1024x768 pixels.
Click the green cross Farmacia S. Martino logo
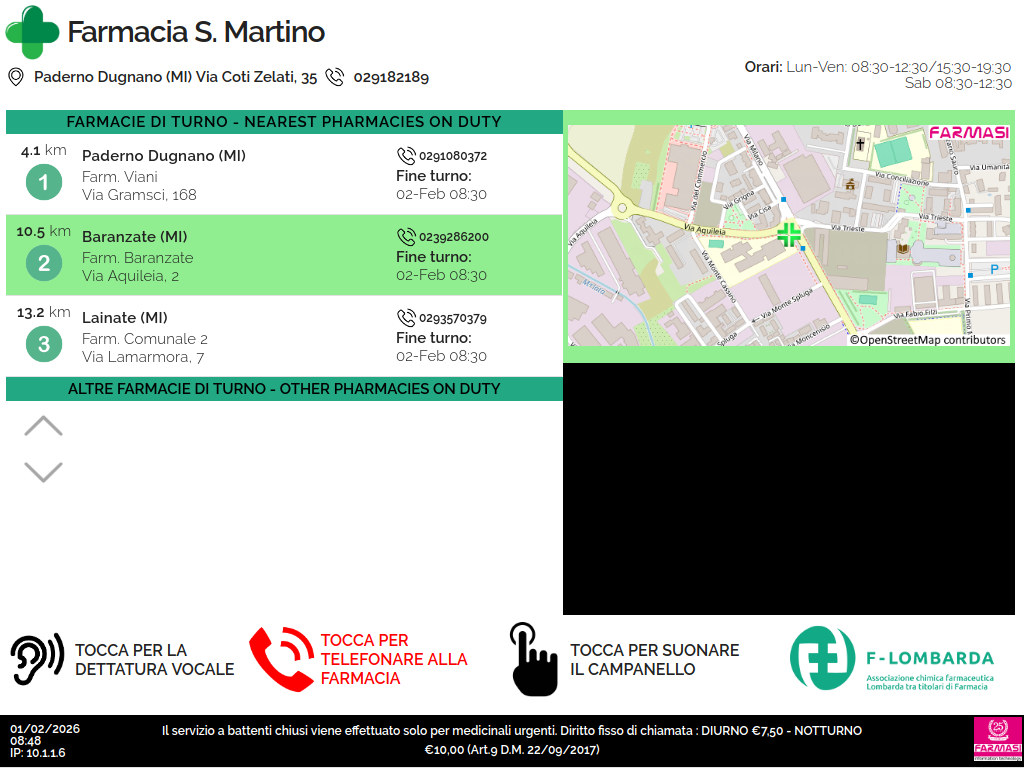pos(32,32)
